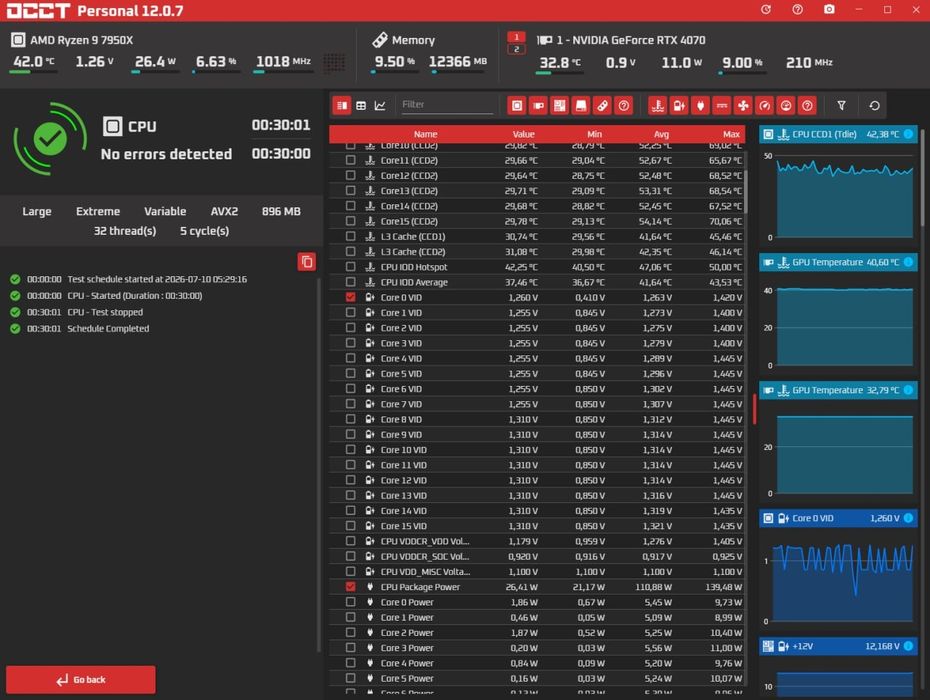The height and width of the screenshot is (700, 930).
Task: Click the funnel filter icon
Action: 841,106
